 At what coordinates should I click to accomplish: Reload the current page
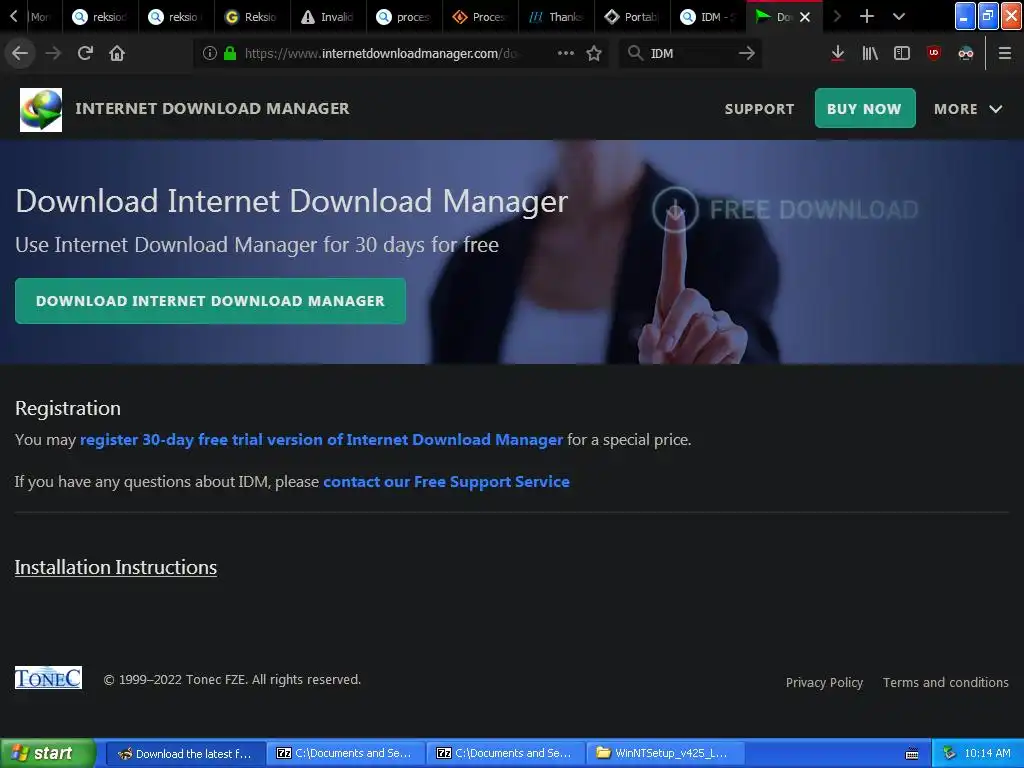[x=85, y=53]
